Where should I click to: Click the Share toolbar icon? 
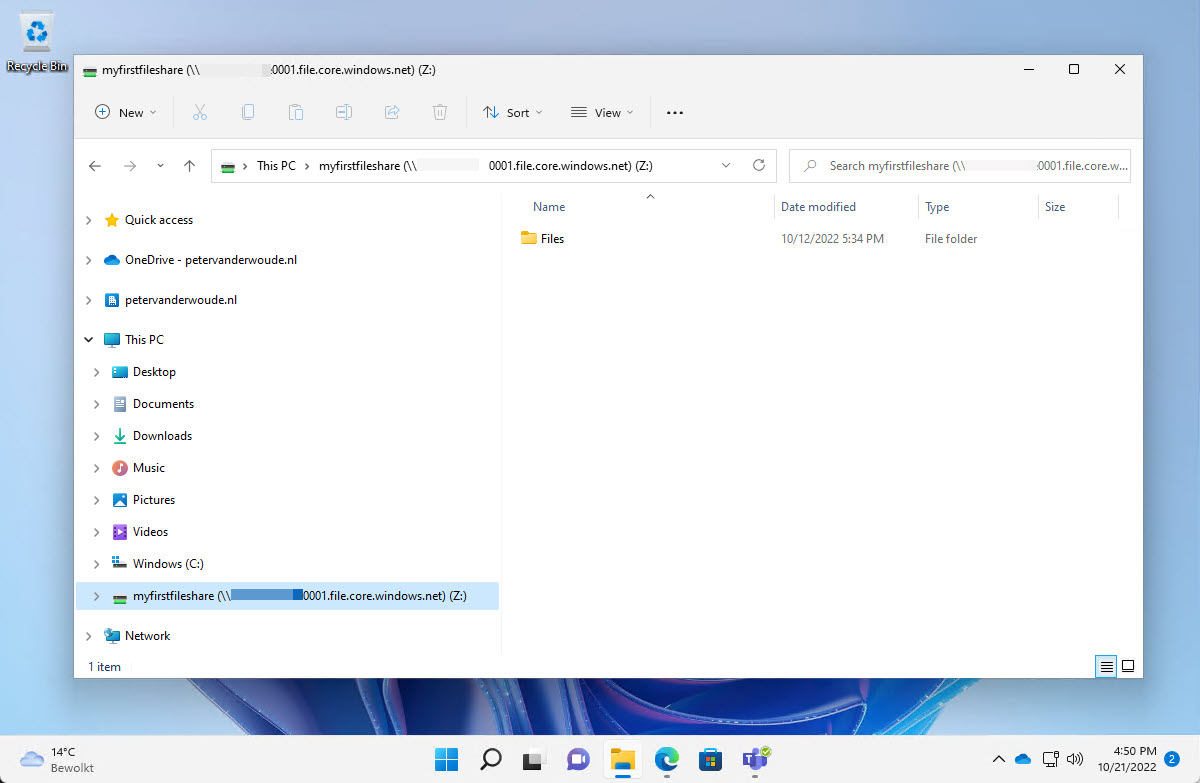coord(392,113)
